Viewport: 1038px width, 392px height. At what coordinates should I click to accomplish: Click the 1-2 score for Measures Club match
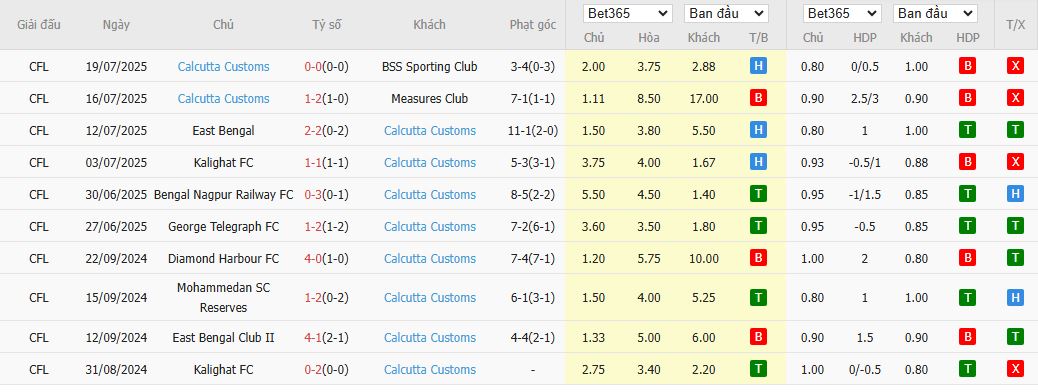click(313, 99)
